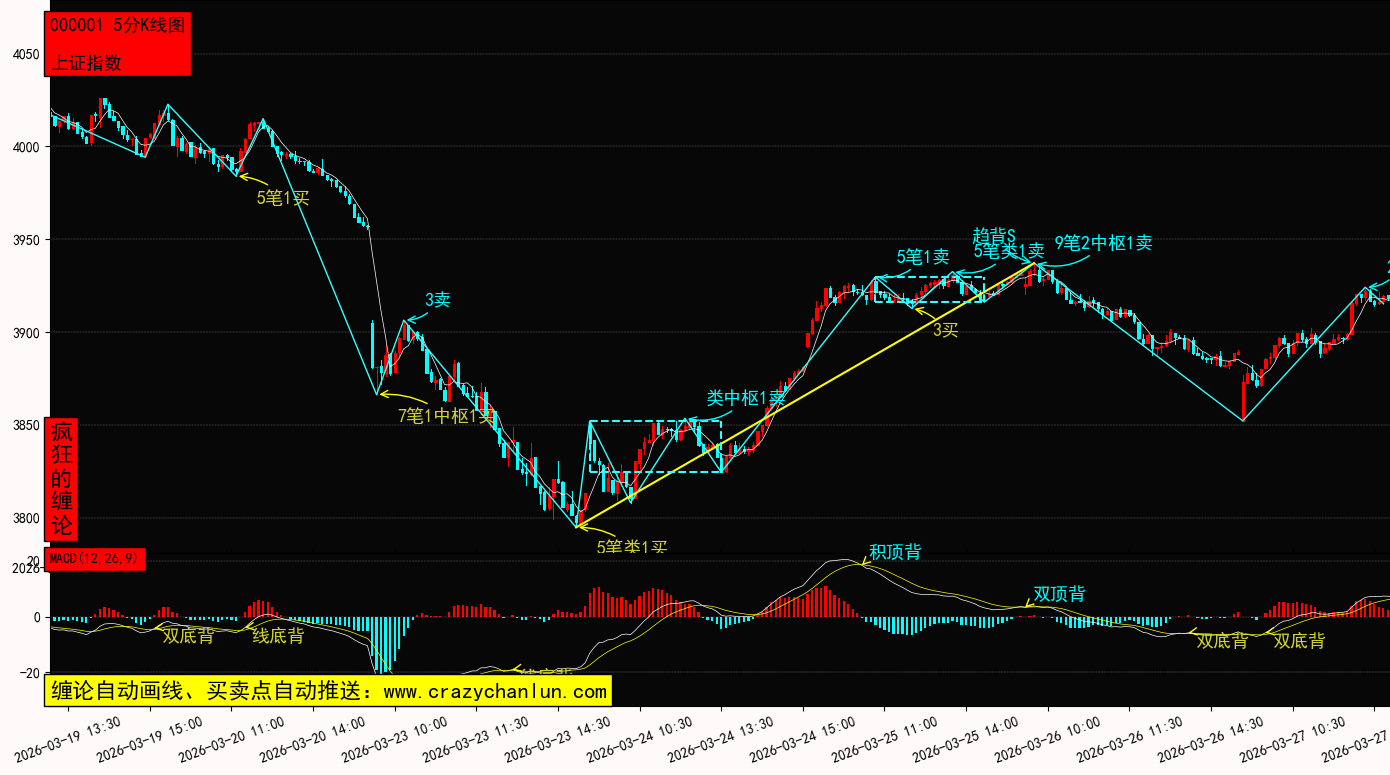Select the MACD(12,26,9) indicator label

[x=95, y=558]
